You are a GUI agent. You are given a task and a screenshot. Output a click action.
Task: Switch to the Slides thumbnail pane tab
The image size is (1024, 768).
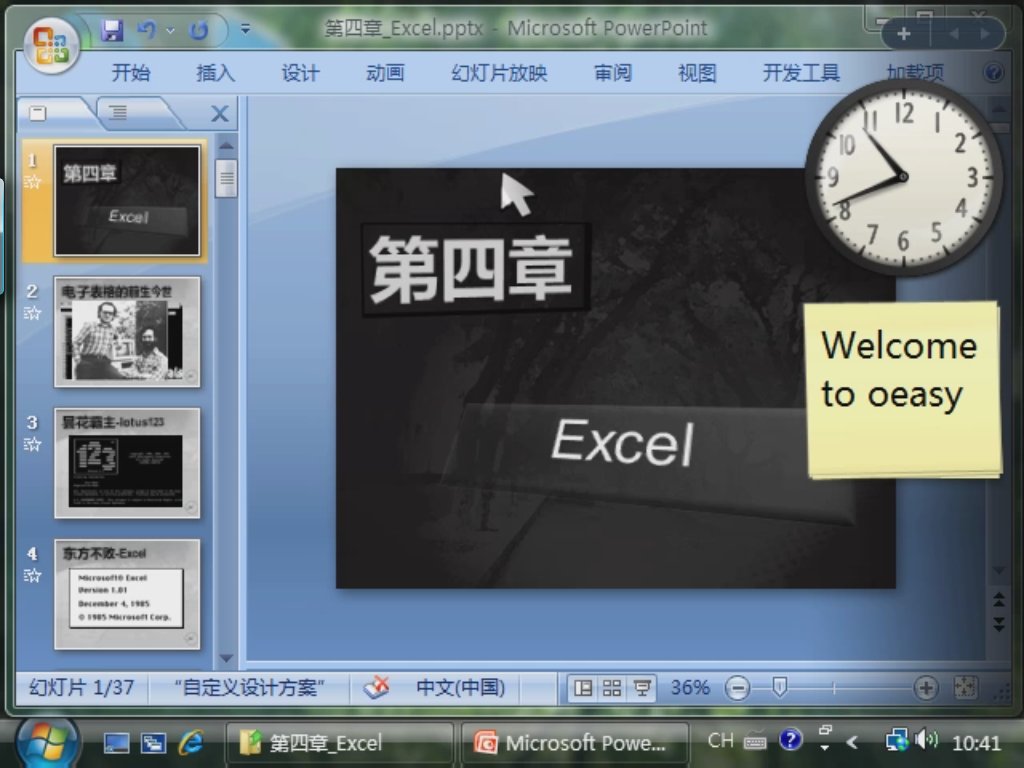(x=39, y=114)
